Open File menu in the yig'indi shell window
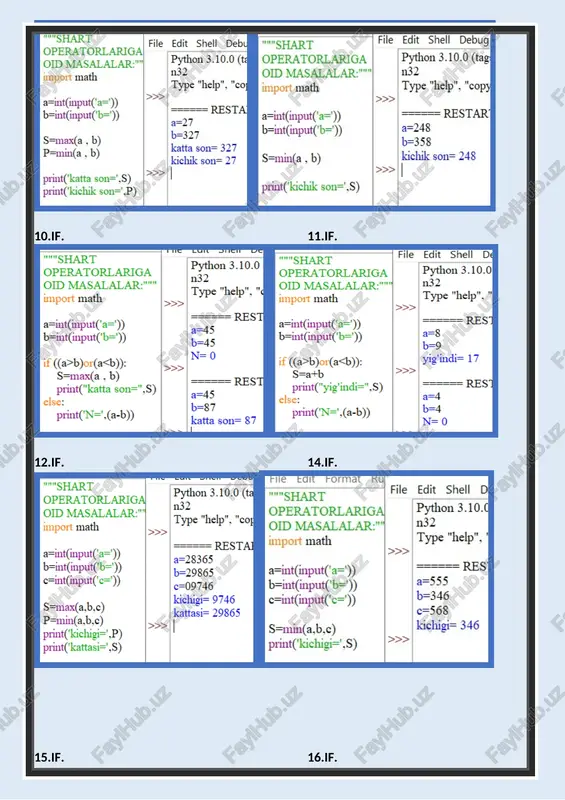 (x=406, y=255)
